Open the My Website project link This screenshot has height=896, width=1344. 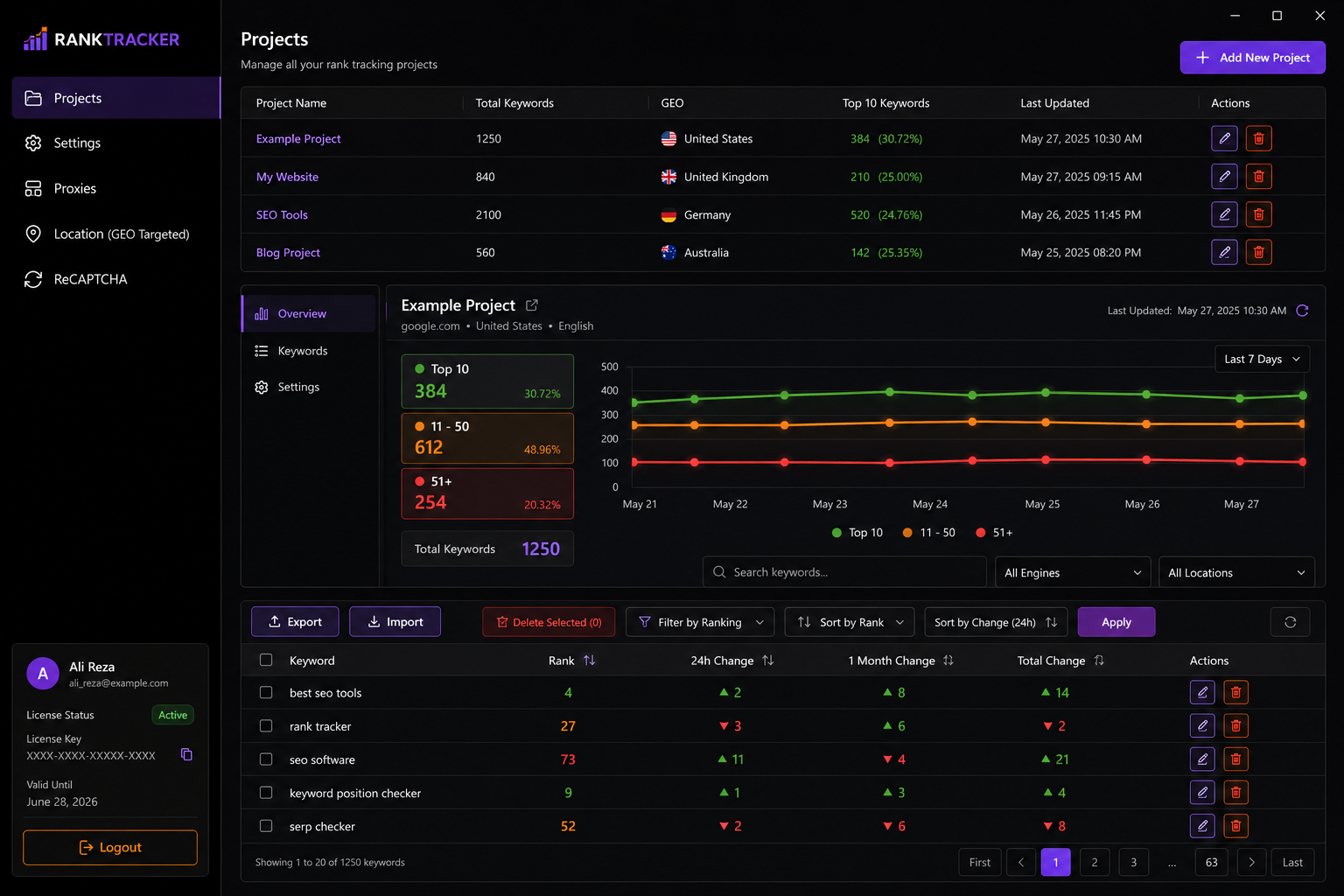(x=287, y=177)
